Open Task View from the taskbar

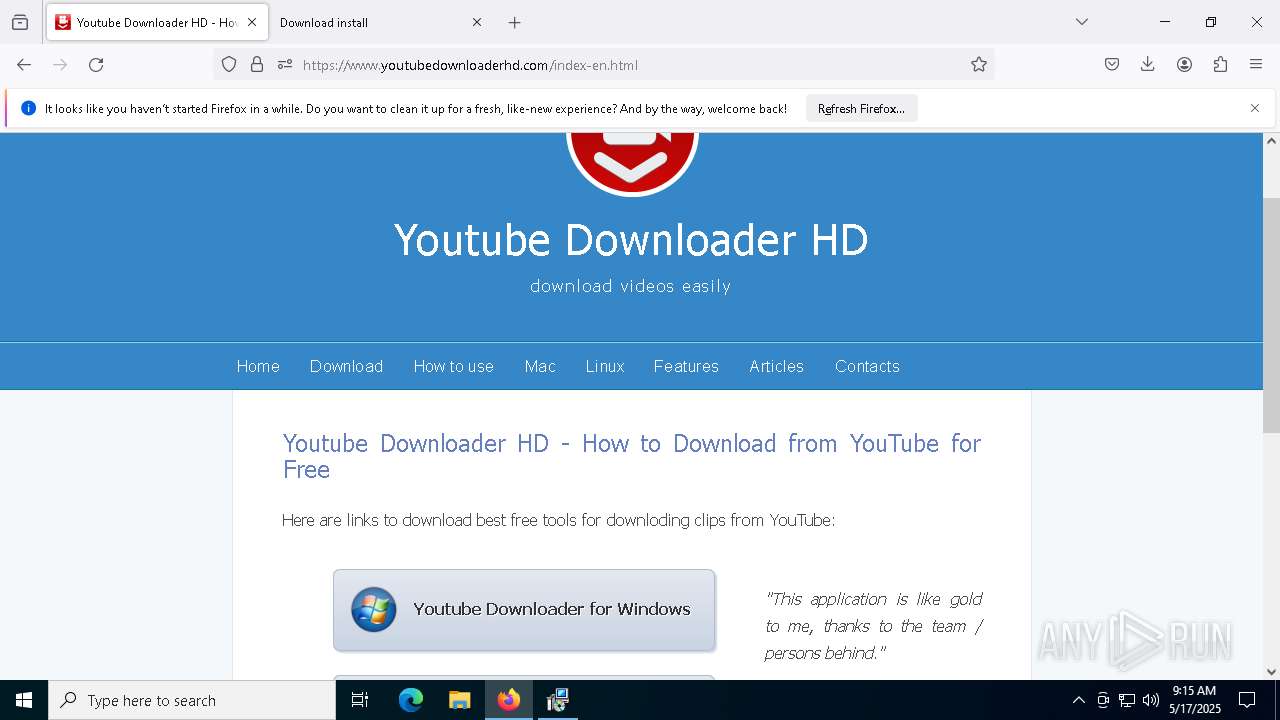360,700
